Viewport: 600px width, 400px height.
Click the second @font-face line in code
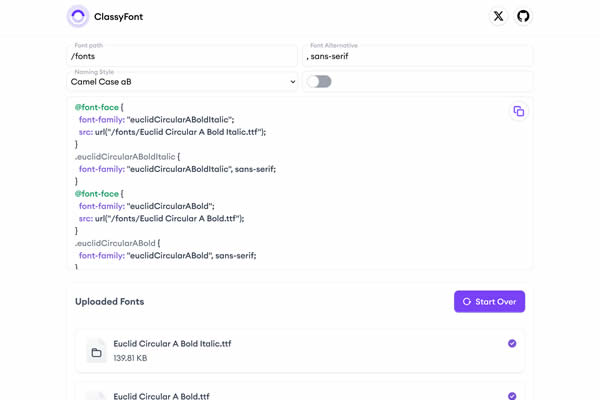(x=99, y=194)
